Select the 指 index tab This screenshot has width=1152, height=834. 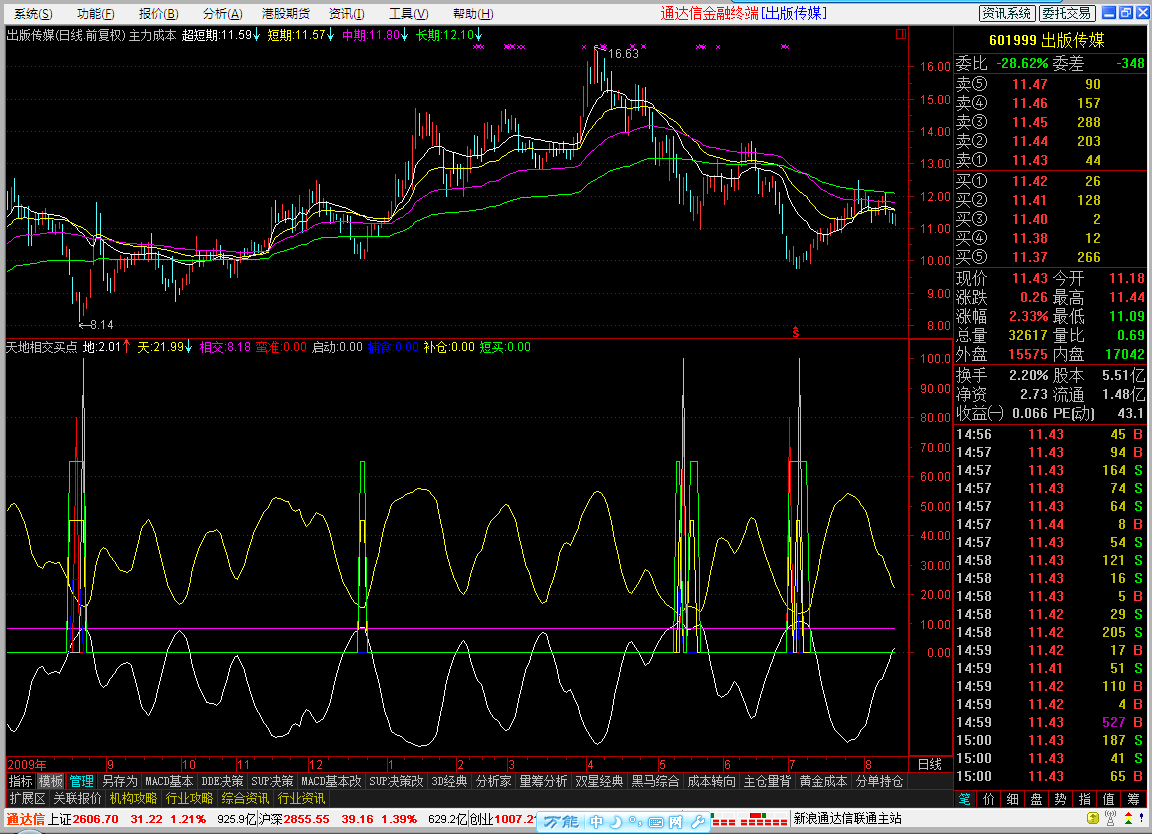(1085, 799)
